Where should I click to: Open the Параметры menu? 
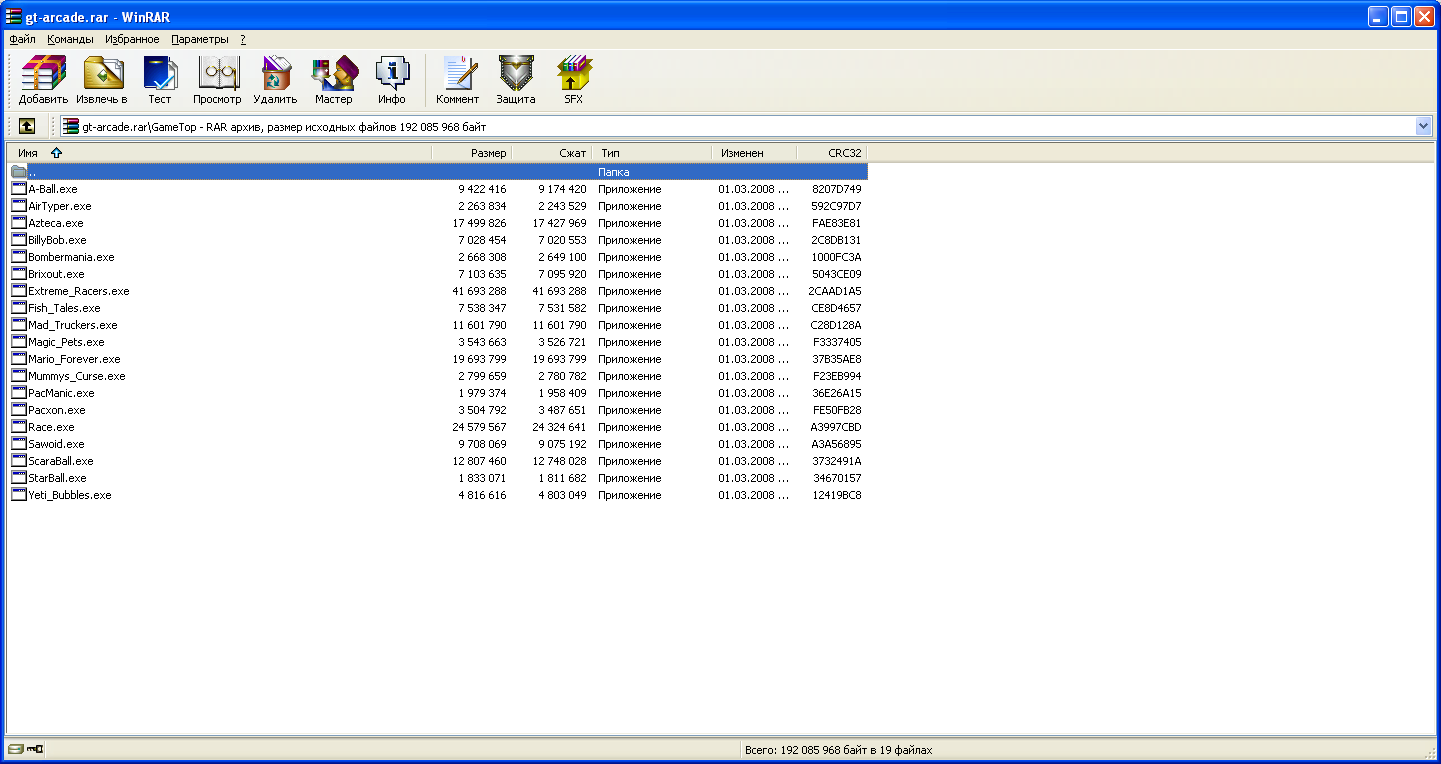pos(200,39)
